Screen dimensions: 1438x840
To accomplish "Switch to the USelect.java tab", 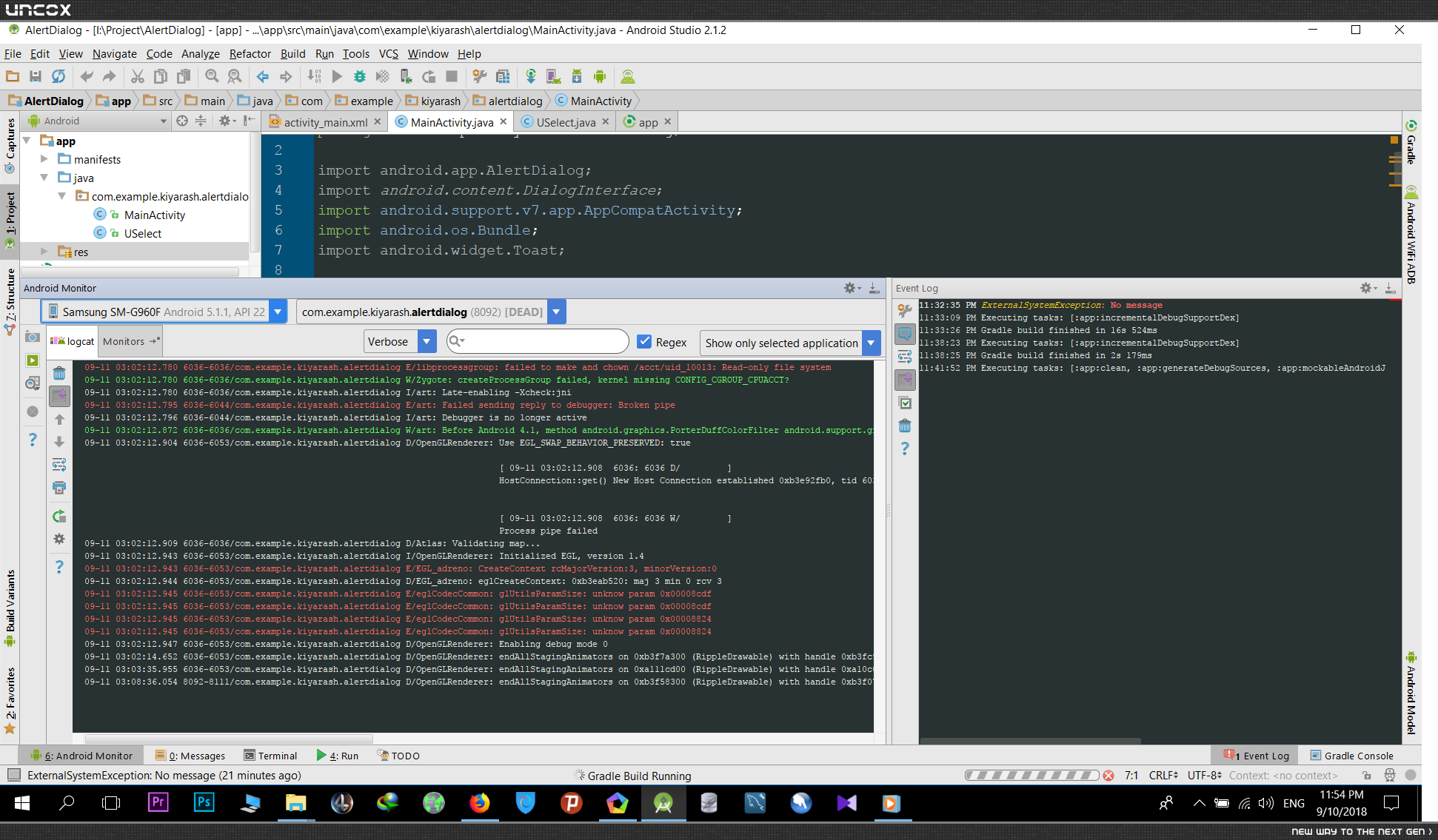I will (x=566, y=122).
